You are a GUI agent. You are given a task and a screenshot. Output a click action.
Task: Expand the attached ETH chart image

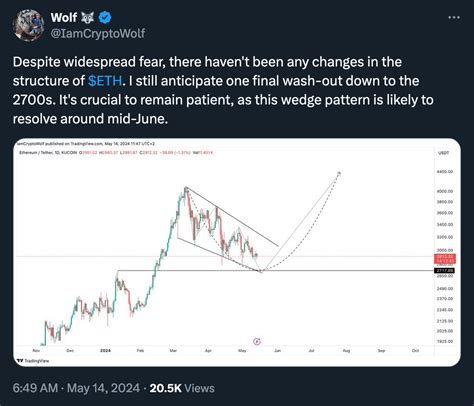coord(237,252)
